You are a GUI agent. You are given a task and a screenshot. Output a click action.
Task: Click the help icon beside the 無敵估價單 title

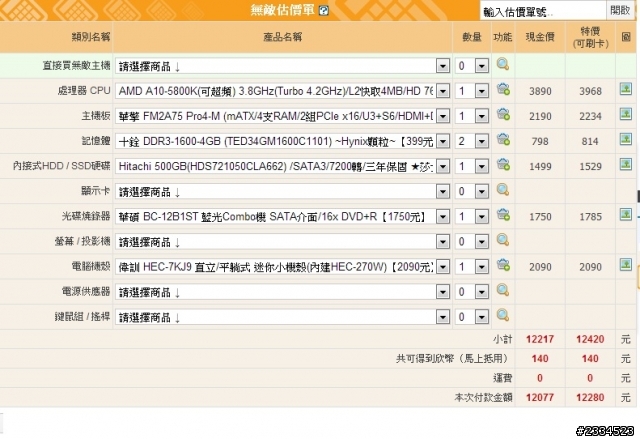pos(324,11)
